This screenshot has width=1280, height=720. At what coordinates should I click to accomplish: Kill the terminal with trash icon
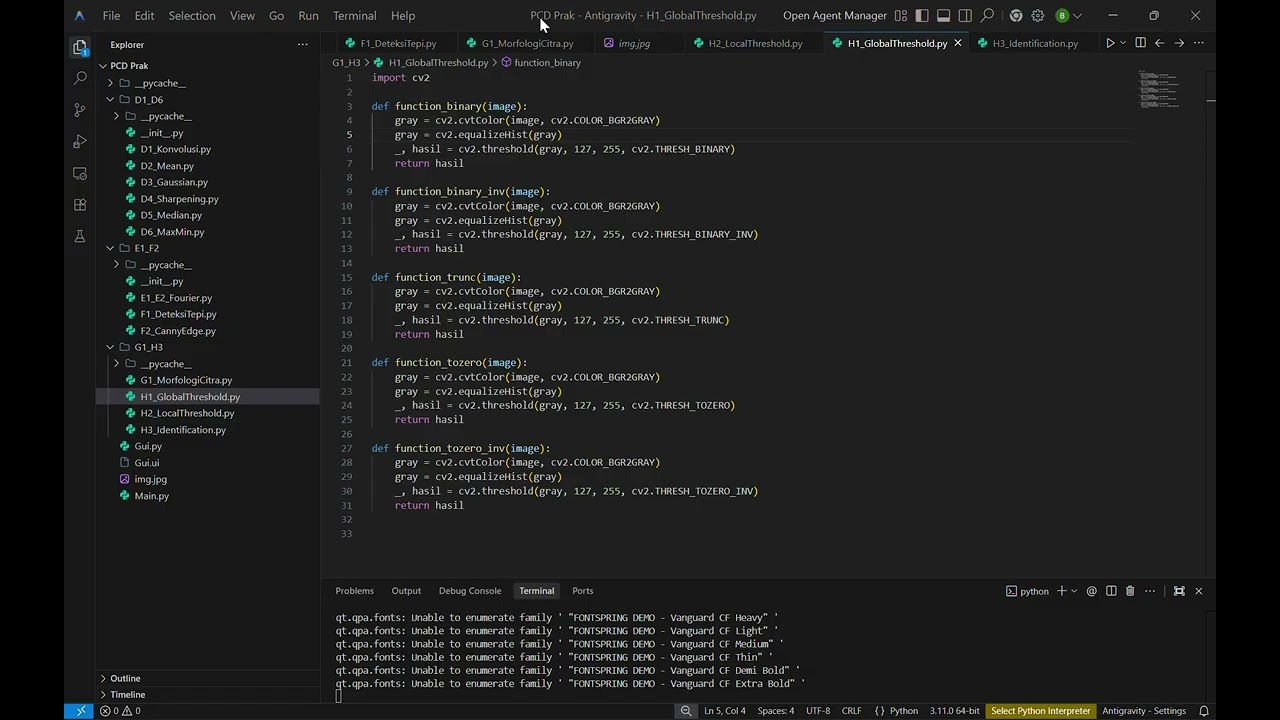(x=1130, y=591)
